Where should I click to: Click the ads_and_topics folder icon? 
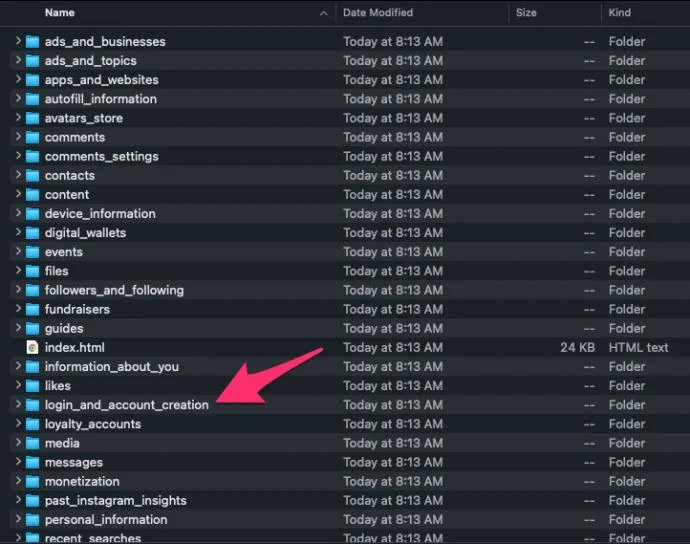click(33, 61)
